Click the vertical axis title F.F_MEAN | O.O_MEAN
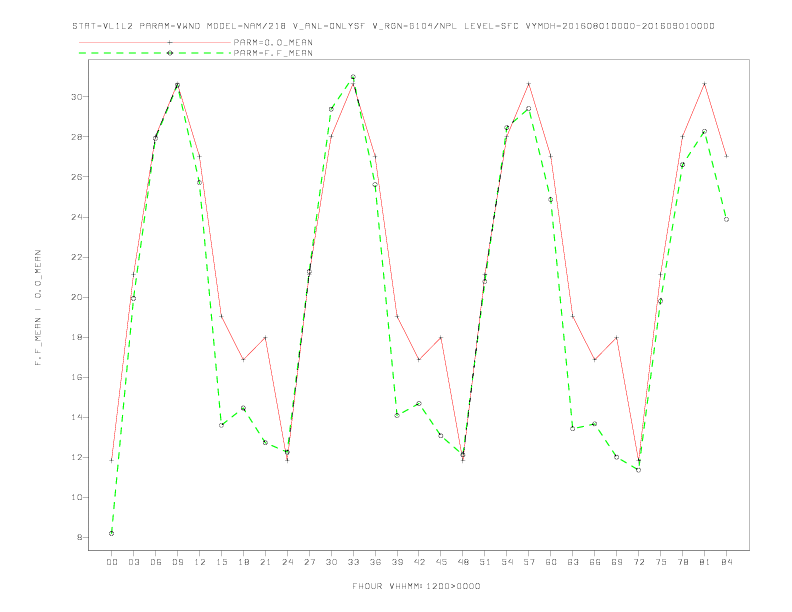The image size is (792, 612). click(x=38, y=308)
